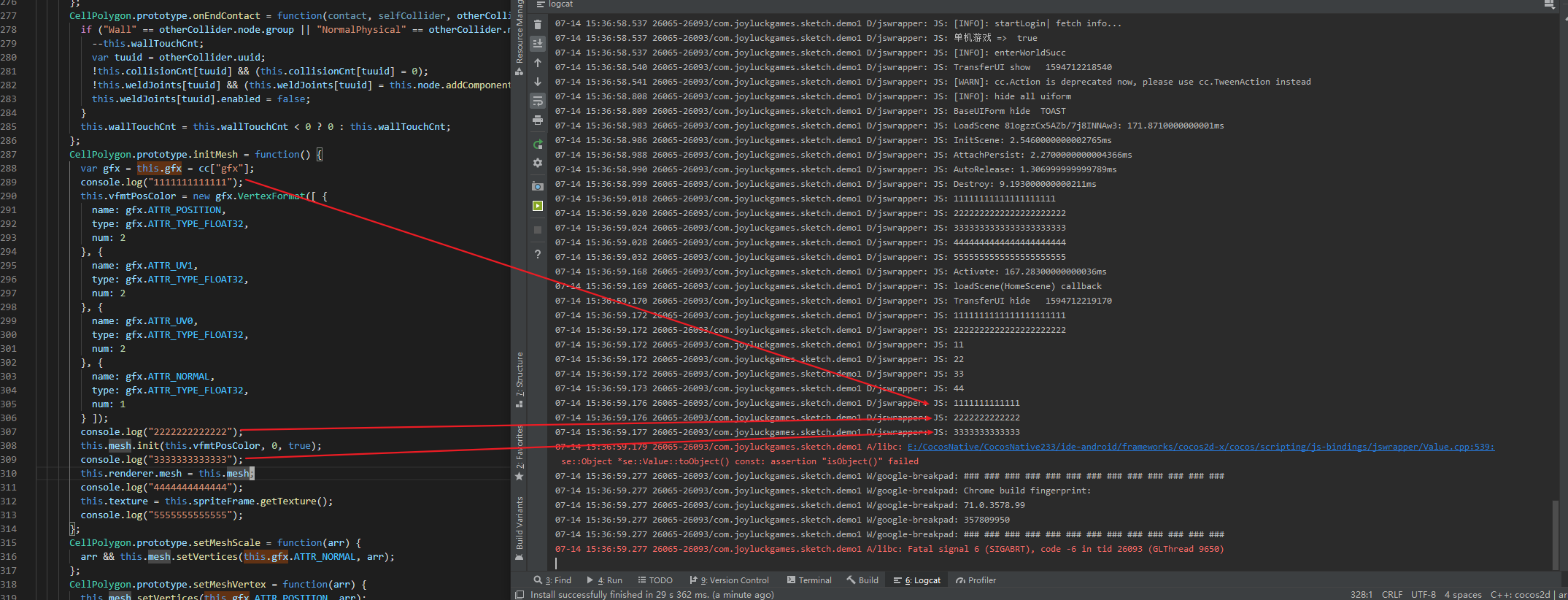Click the 'Fatal signal 6 (SIGABRT)' log line

click(x=889, y=549)
